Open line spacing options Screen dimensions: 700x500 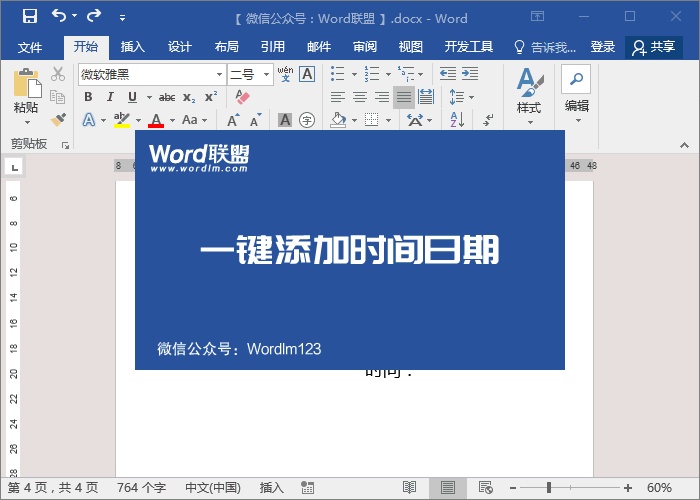point(461,97)
